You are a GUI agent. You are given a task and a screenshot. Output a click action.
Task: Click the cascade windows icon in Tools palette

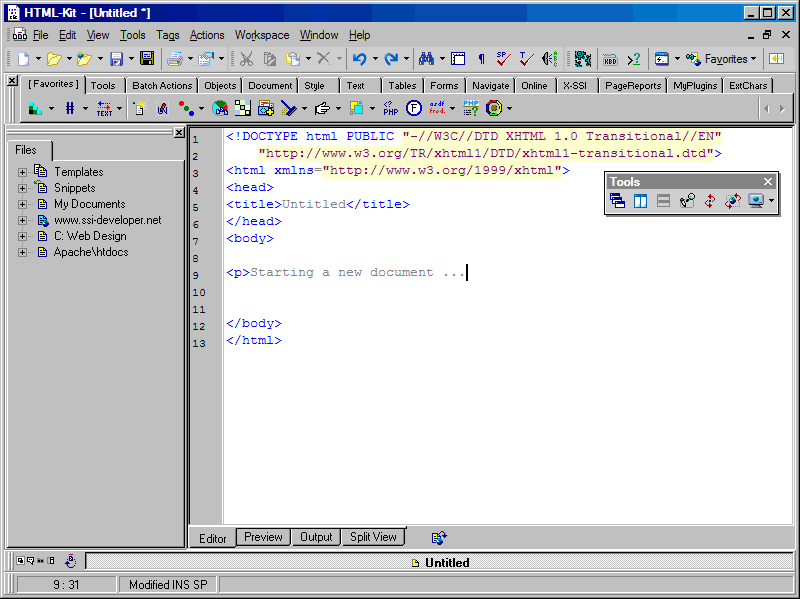pyautogui.click(x=617, y=201)
